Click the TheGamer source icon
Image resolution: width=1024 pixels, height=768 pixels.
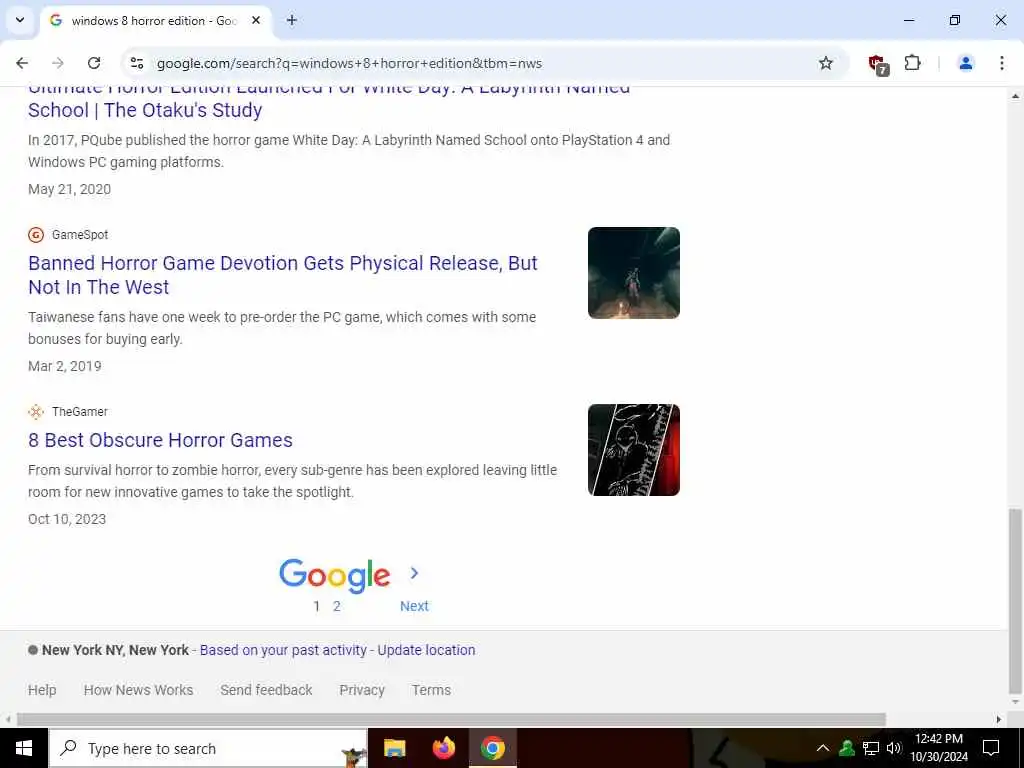coord(36,411)
